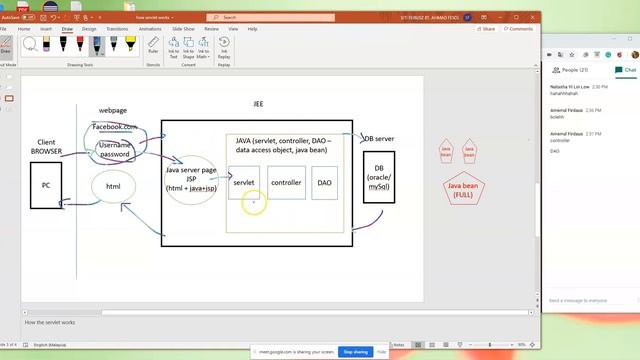Zoom out with the minus button

point(470,345)
